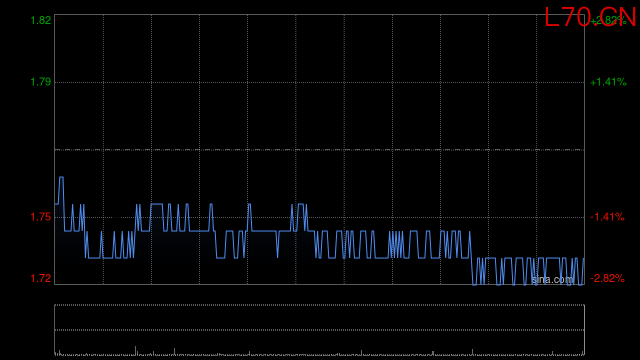Click the 1.72 price axis label

[41, 278]
